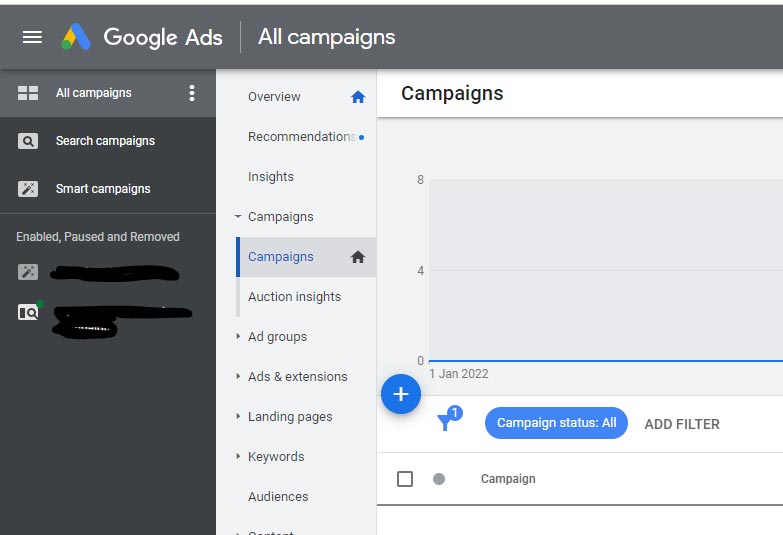
Task: Click the redacted smart campaign's wand icon
Action: pyautogui.click(x=28, y=272)
